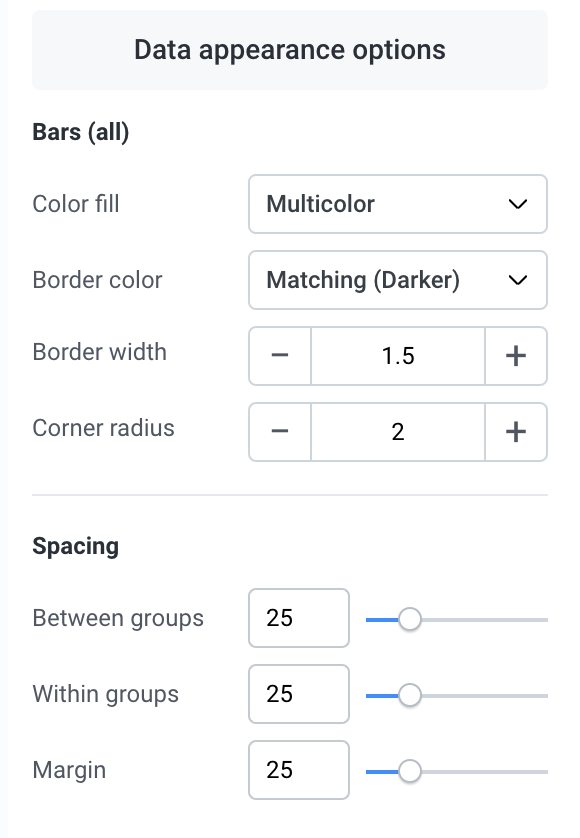Viewport: 580px width, 838px height.
Task: Increase Border width with plus icon
Action: (x=516, y=356)
